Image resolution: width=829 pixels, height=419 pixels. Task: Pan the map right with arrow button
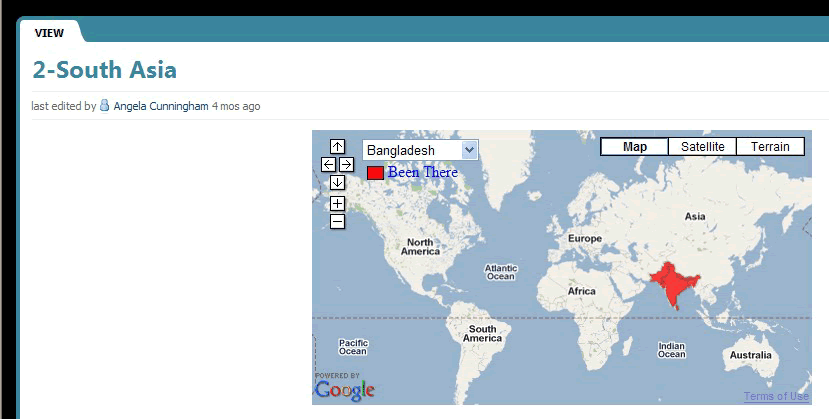pyautogui.click(x=346, y=164)
